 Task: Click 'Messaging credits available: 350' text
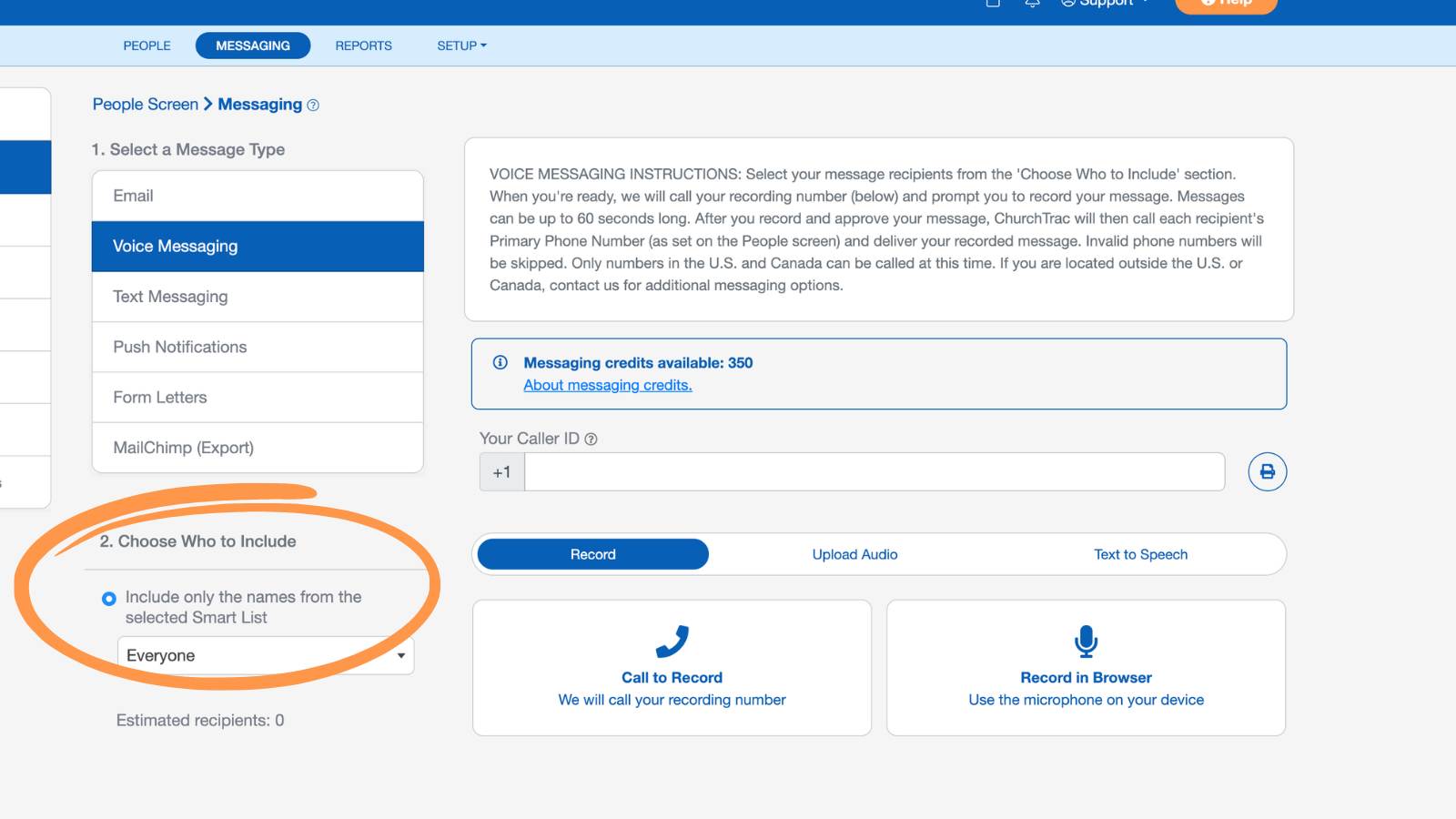638,363
